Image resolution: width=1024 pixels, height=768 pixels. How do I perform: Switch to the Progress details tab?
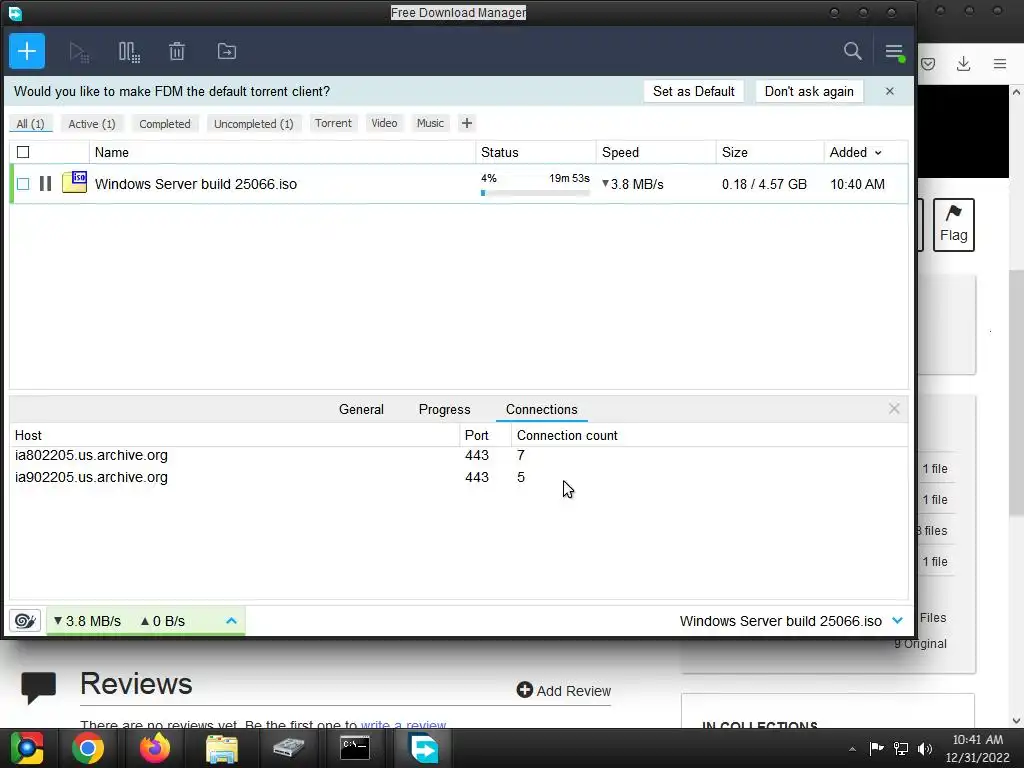click(444, 409)
